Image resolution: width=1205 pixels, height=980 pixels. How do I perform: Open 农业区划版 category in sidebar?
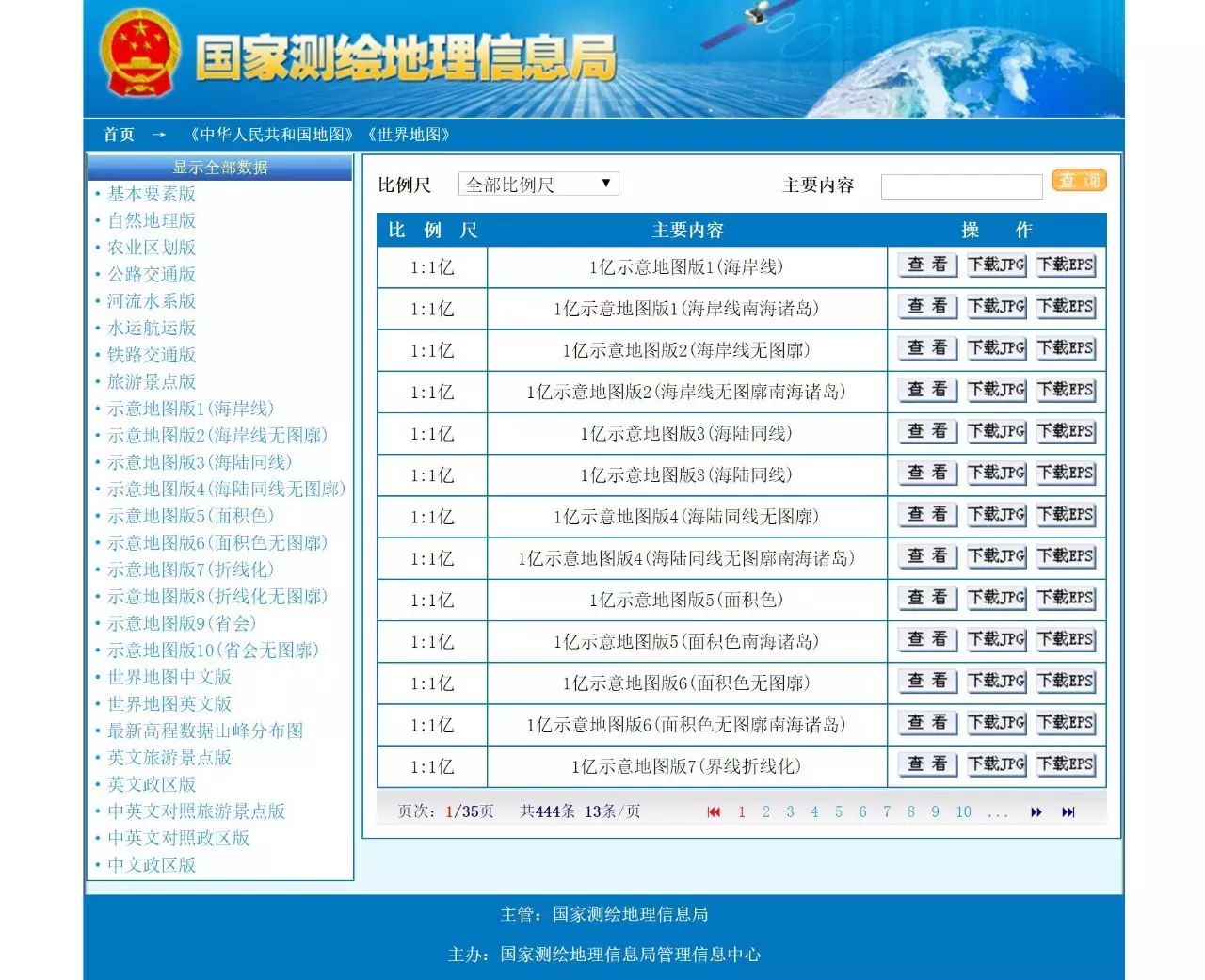click(x=152, y=248)
